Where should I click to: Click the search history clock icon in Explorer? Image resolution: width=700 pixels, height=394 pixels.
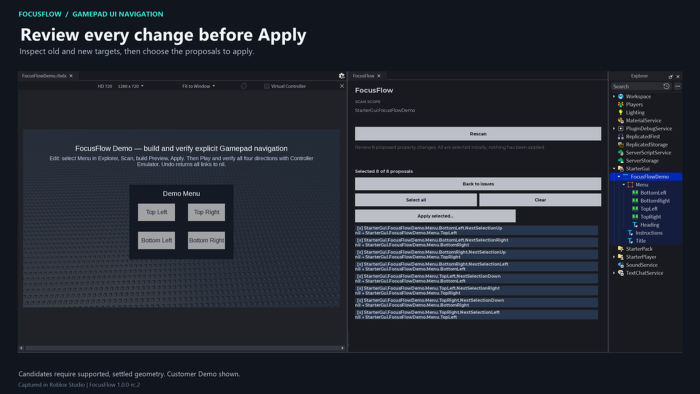coord(667,86)
